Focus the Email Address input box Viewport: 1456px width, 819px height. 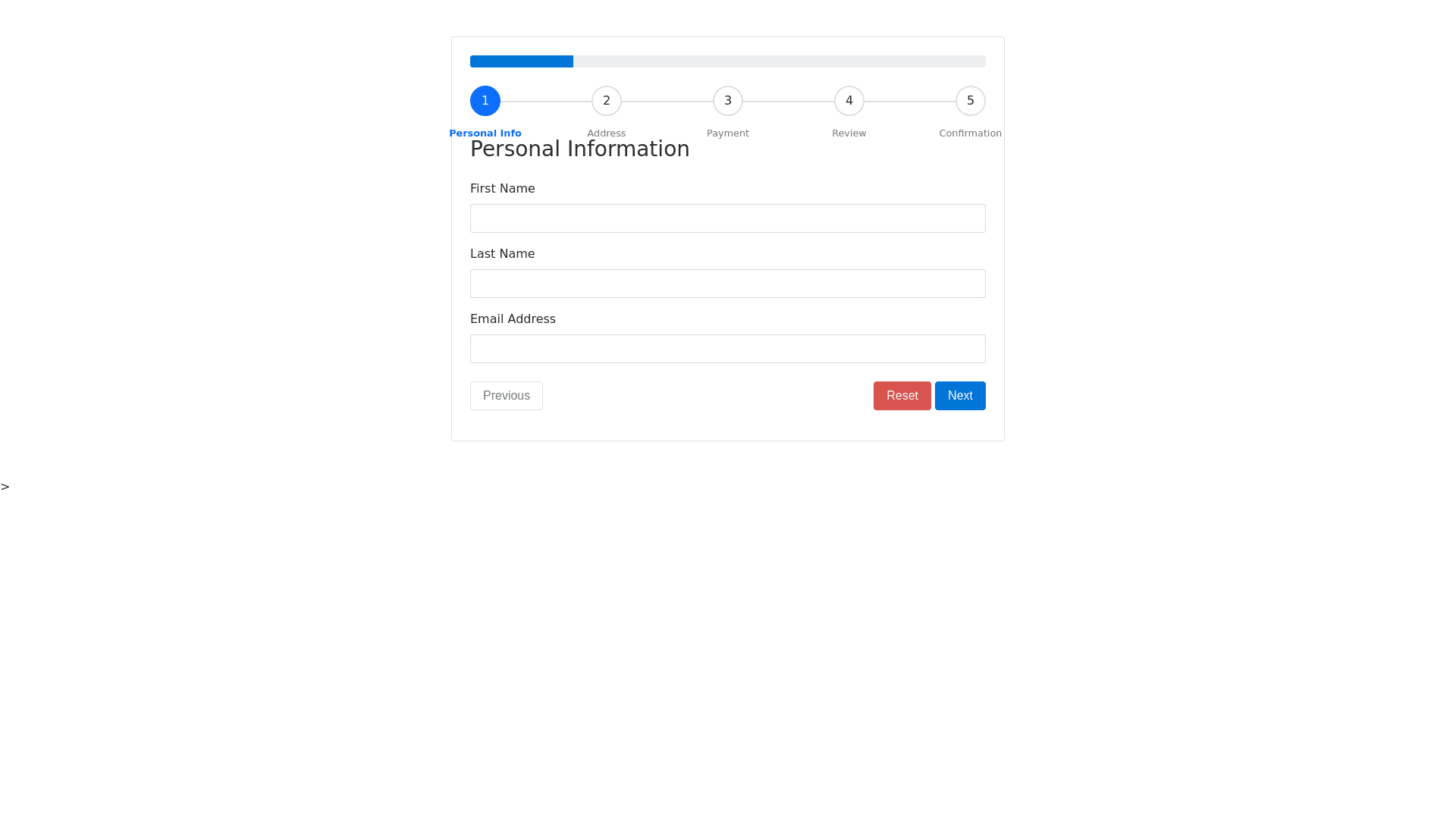pos(728,349)
